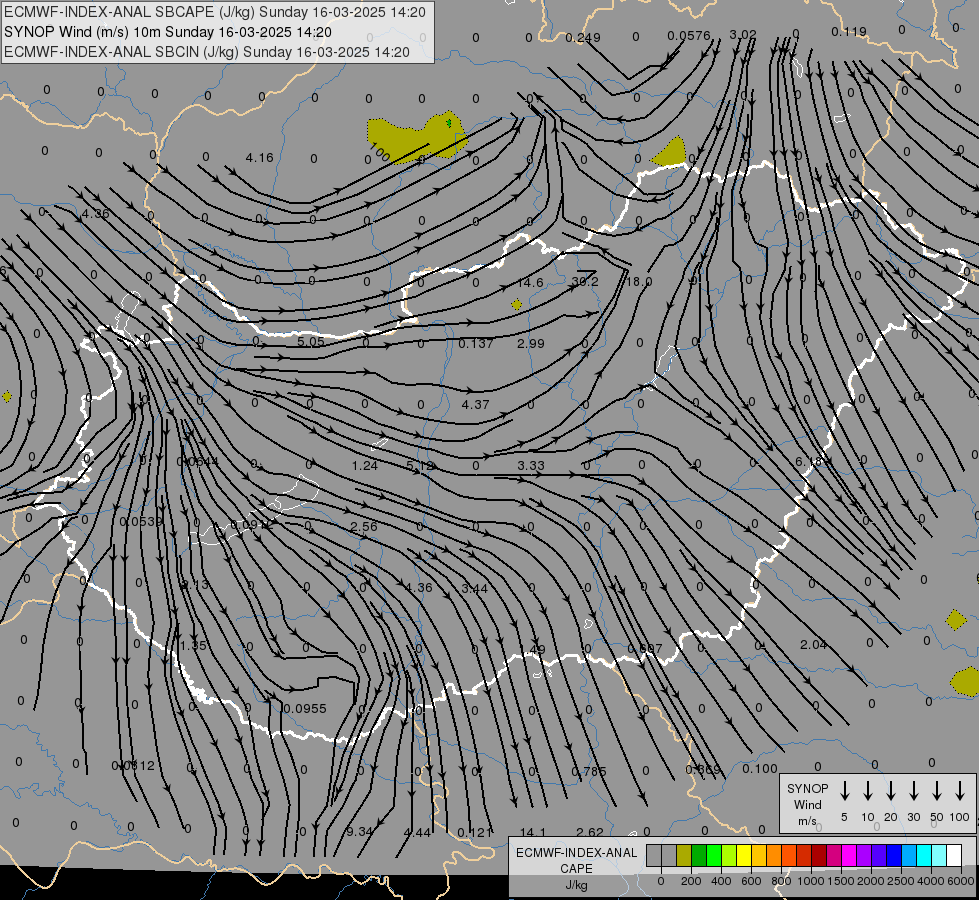Click the 18.0 value on the map
Image resolution: width=979 pixels, height=900 pixels.
pos(639,282)
